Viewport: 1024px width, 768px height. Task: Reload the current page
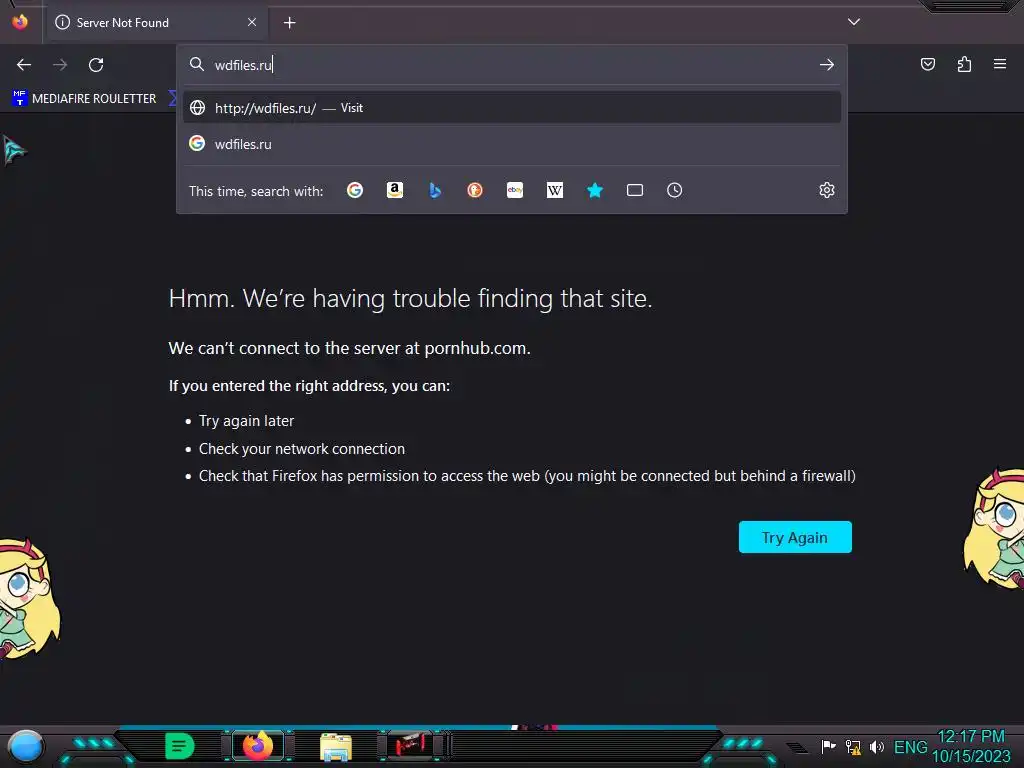coord(96,65)
